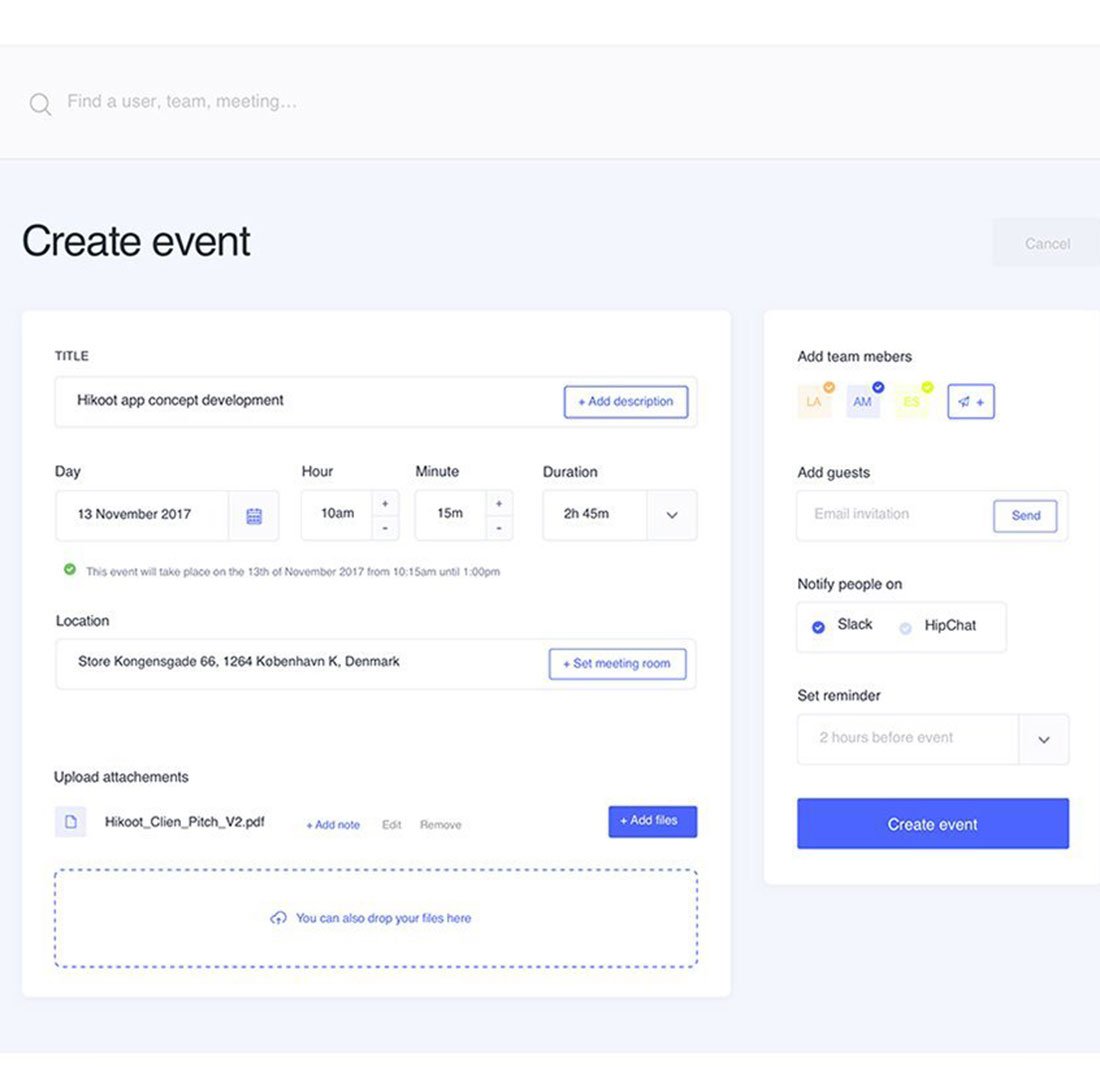
Task: Increase the Hour value with plus
Action: 385,503
